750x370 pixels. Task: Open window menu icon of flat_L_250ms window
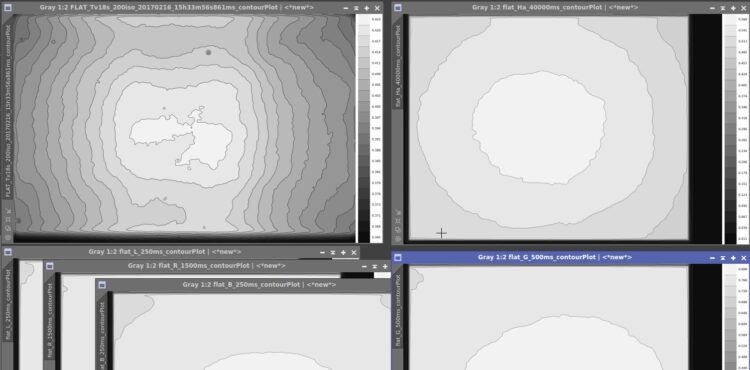coord(8,252)
